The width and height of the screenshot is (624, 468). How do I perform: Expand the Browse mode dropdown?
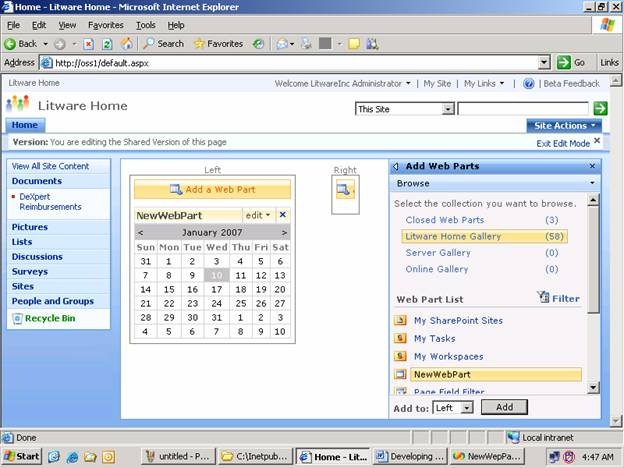pyautogui.click(x=592, y=183)
